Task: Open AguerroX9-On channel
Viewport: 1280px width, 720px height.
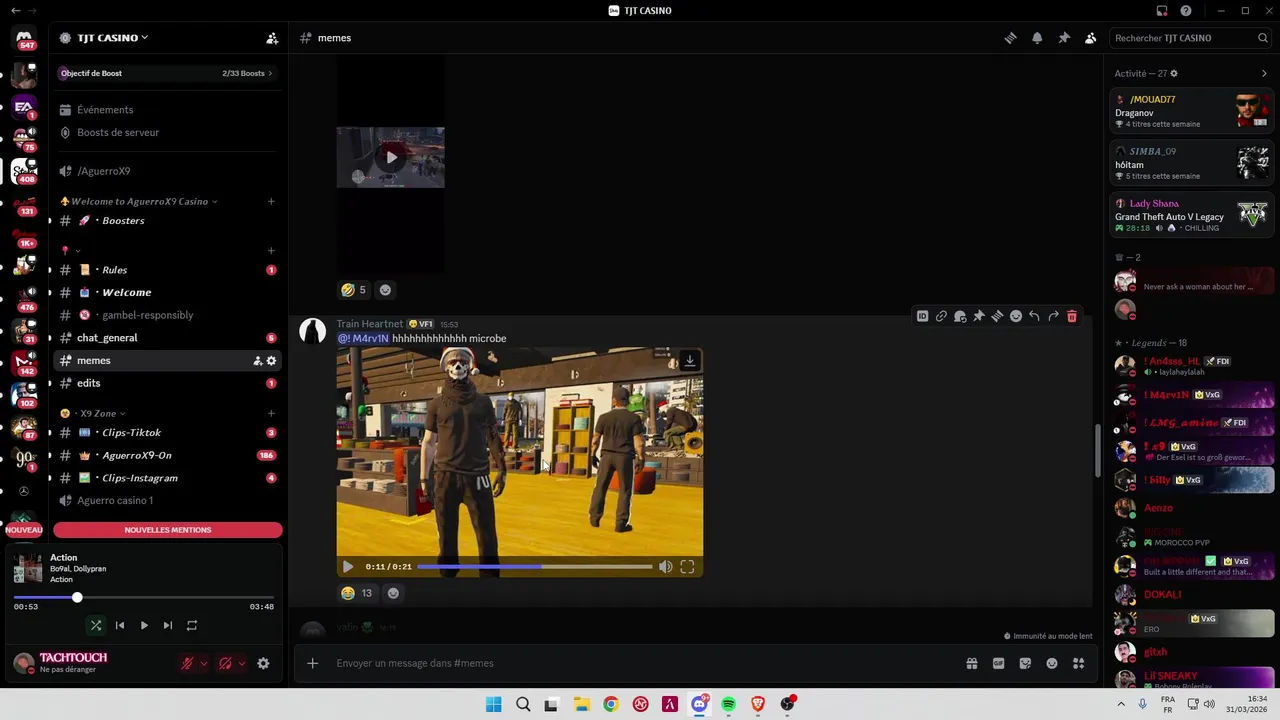Action: coord(167,455)
